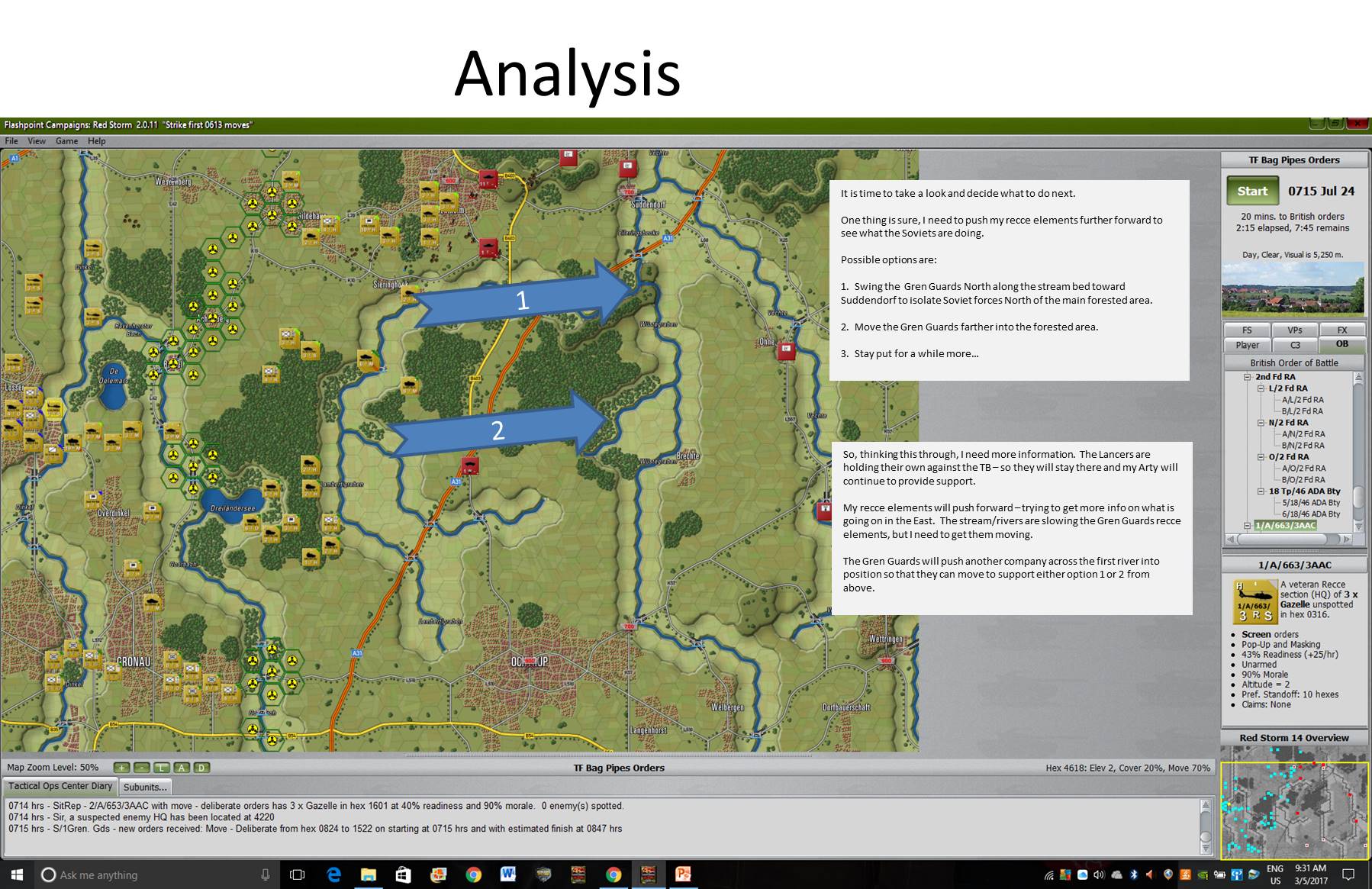1372x889 pixels.
Task: Open the VPs panel tab
Action: click(x=1295, y=330)
